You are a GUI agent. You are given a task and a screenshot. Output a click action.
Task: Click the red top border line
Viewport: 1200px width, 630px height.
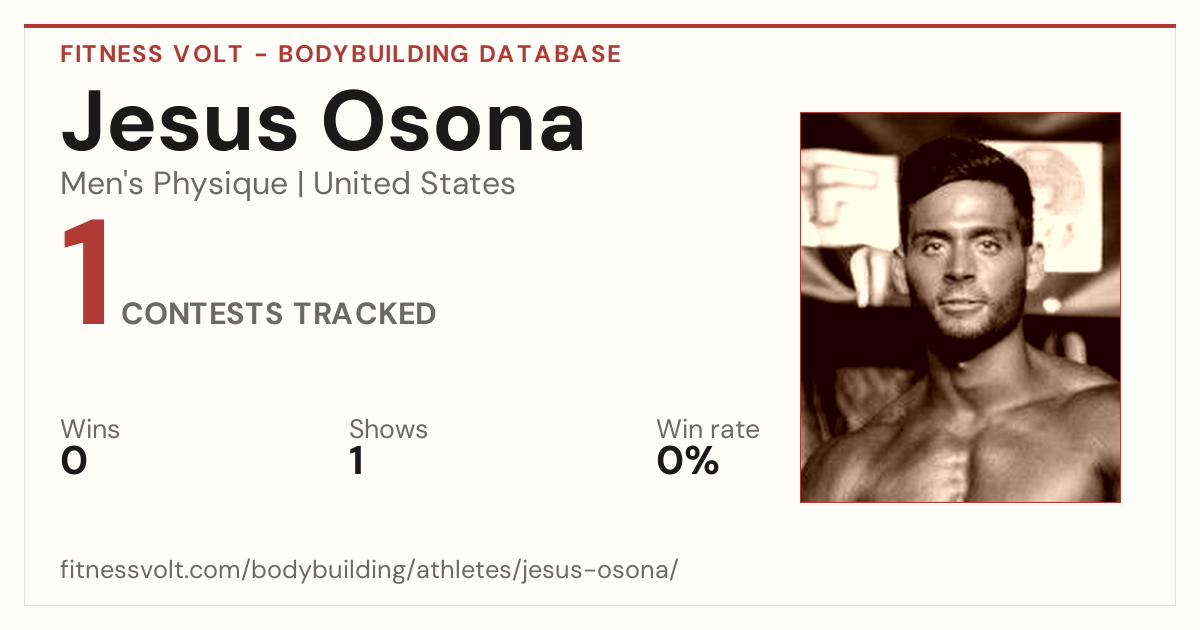click(x=600, y=26)
